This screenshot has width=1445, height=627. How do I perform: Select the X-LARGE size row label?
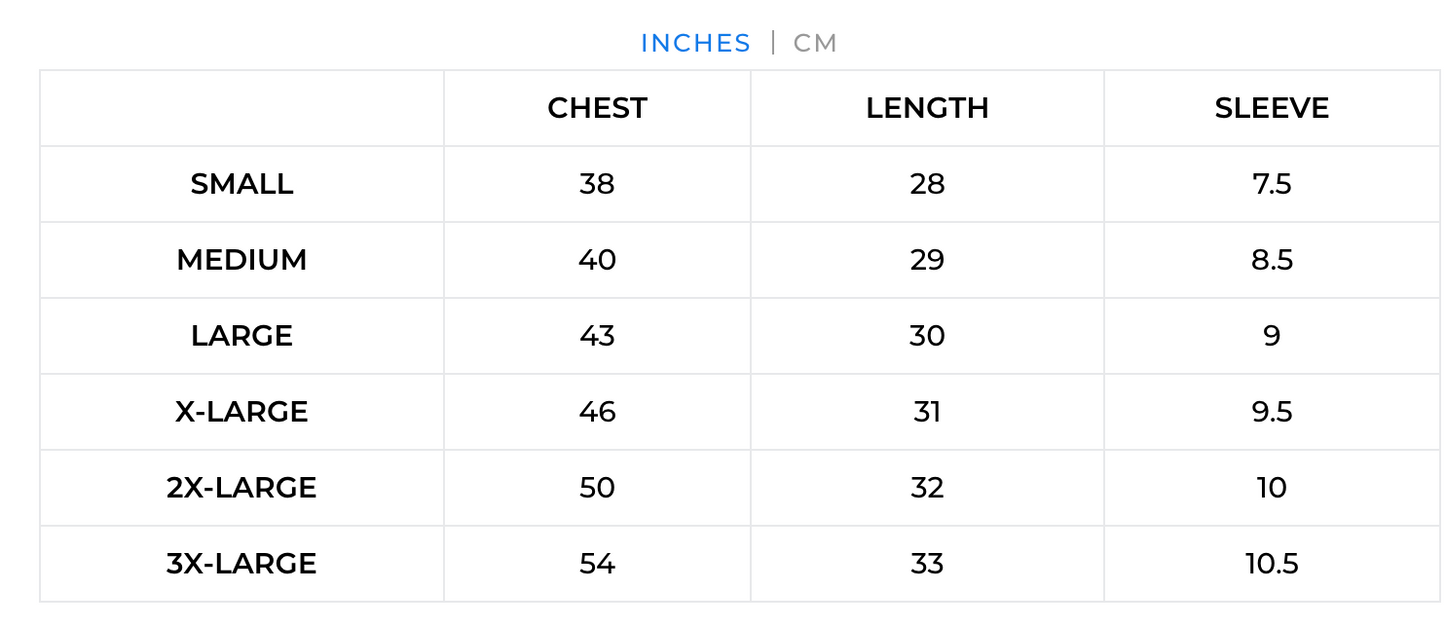pos(242,412)
